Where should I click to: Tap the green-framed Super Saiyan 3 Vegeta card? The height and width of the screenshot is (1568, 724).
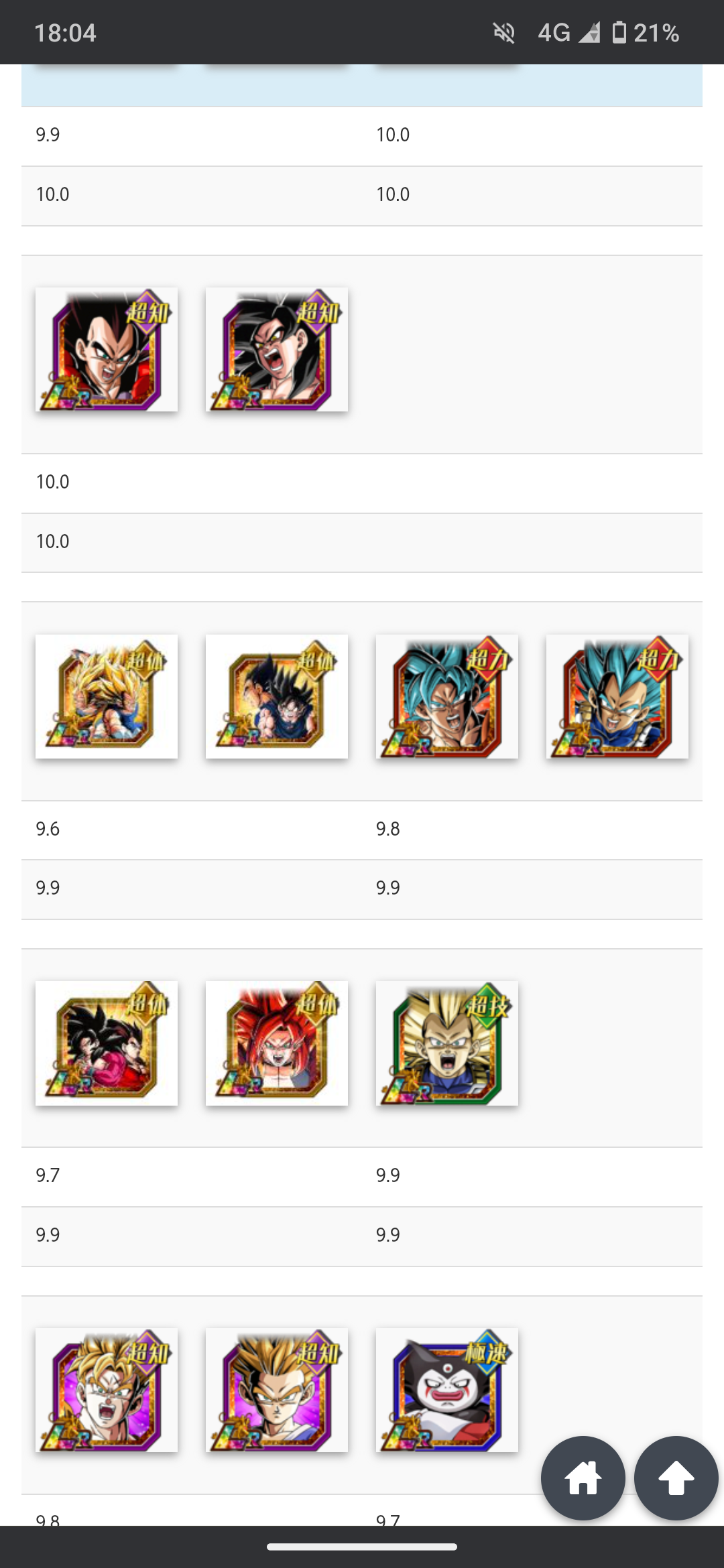pyautogui.click(x=447, y=1043)
